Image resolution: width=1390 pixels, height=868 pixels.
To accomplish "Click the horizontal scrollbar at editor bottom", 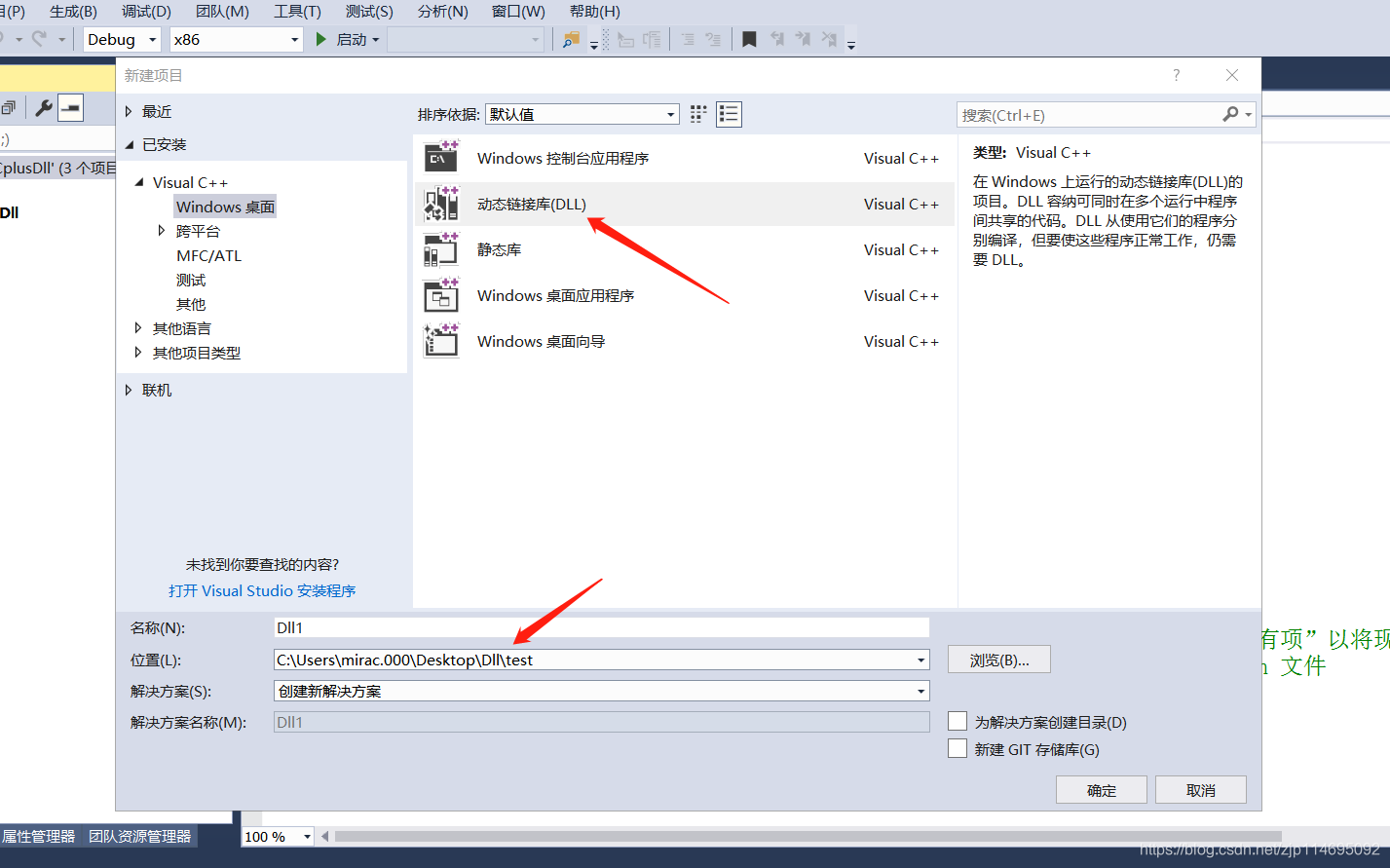I will 808,836.
